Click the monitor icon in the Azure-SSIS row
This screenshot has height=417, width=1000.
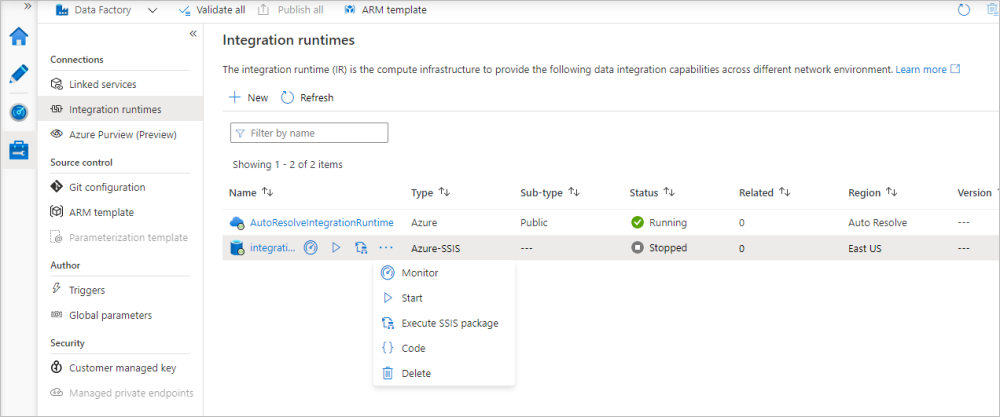pos(311,248)
